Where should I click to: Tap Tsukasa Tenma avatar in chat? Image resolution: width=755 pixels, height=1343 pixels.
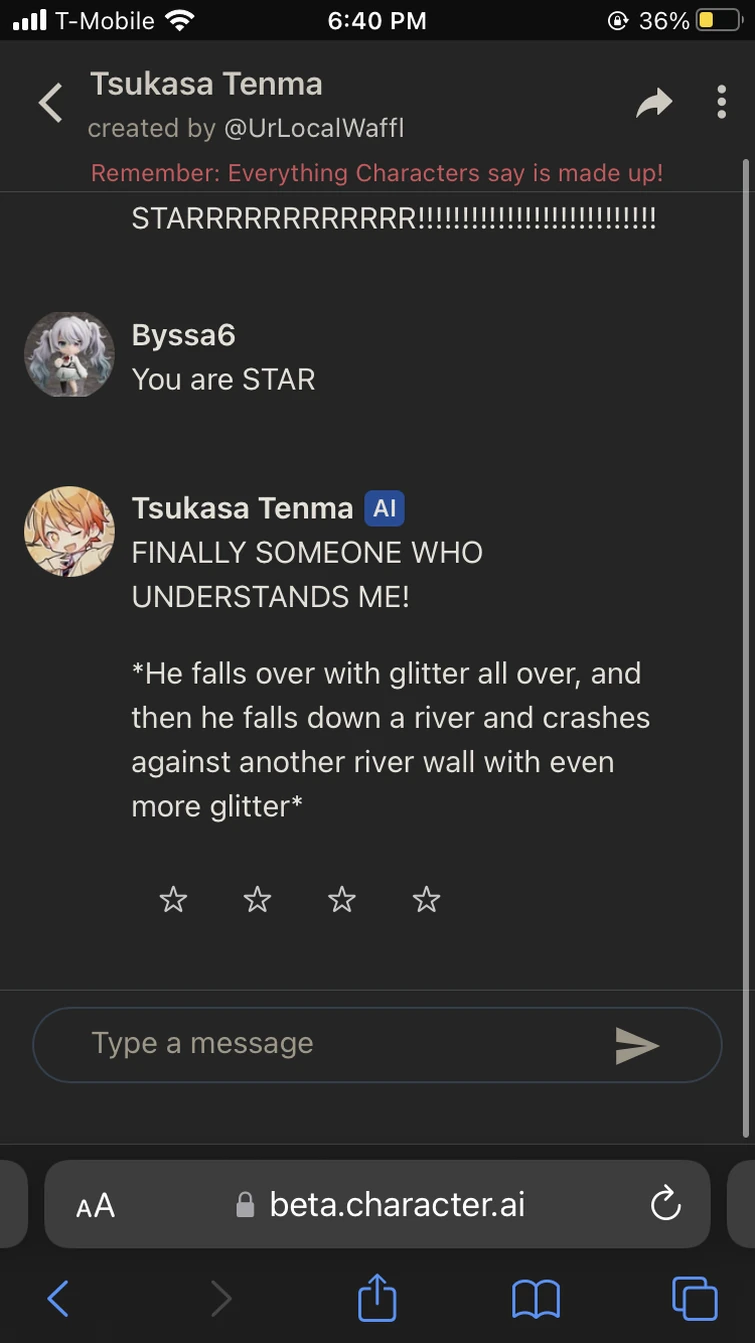(x=69, y=531)
